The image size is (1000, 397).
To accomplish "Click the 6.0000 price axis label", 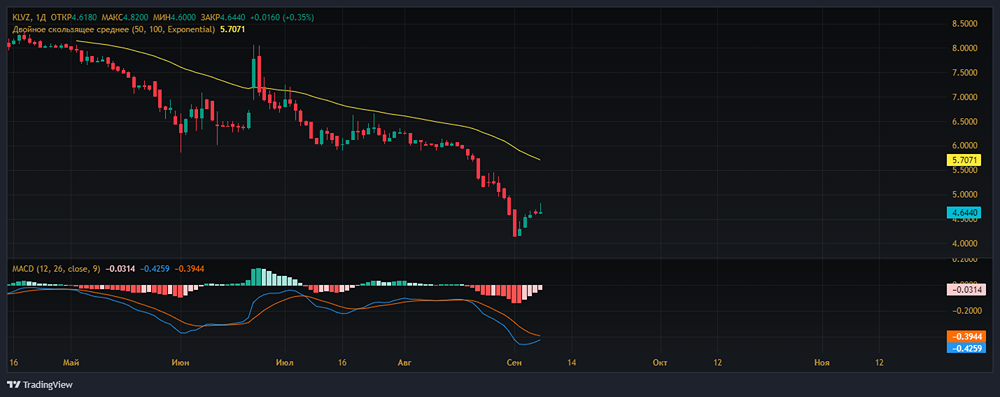I will click(964, 146).
